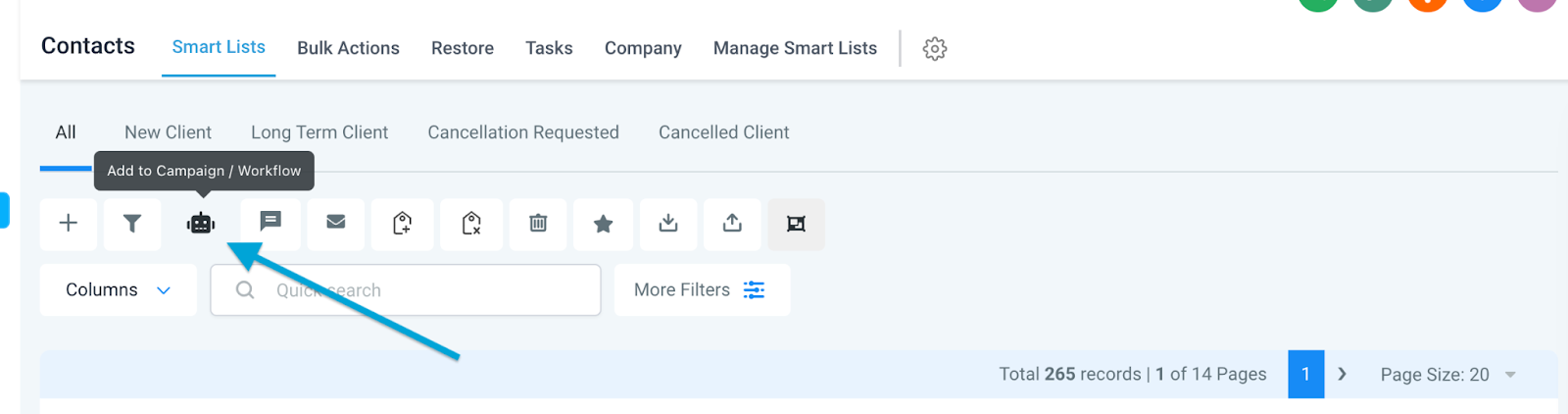Click the Send Email envelope icon

336,224
